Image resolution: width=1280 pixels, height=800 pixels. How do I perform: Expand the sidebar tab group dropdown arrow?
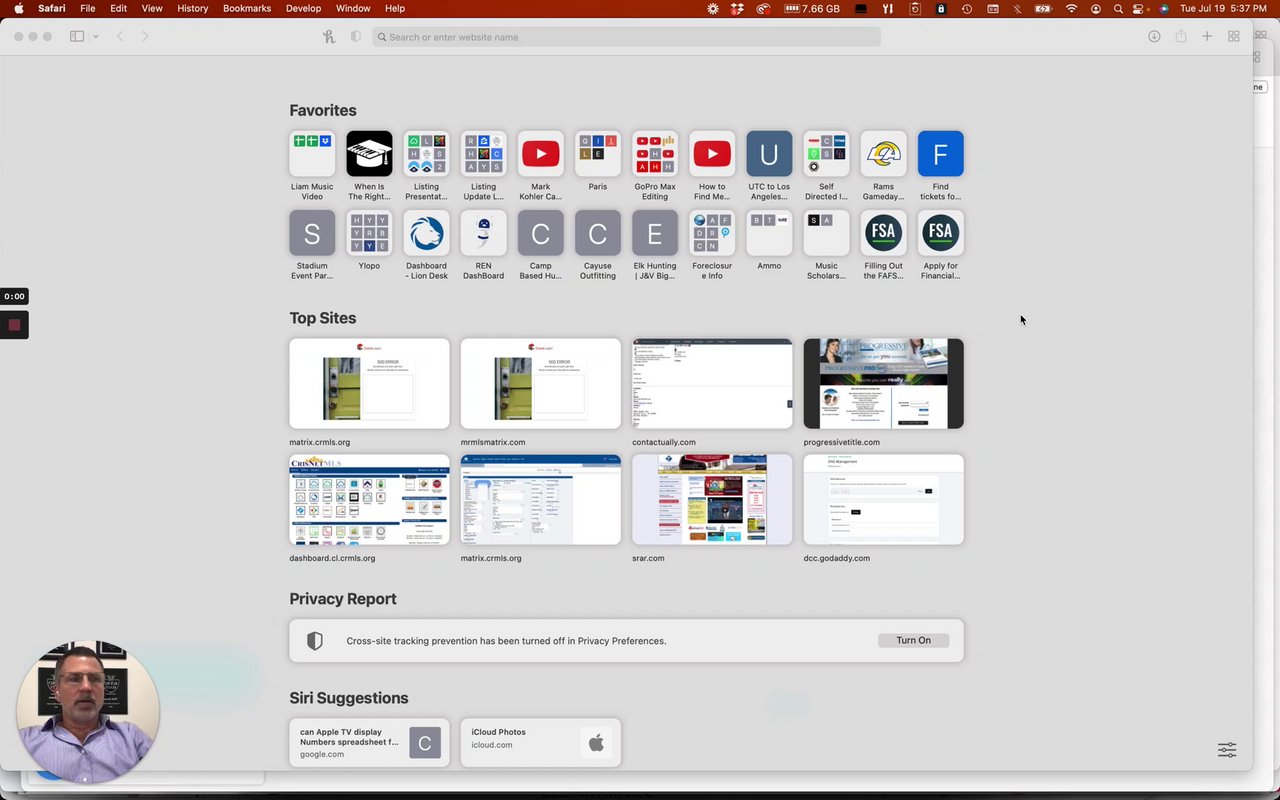click(x=96, y=37)
